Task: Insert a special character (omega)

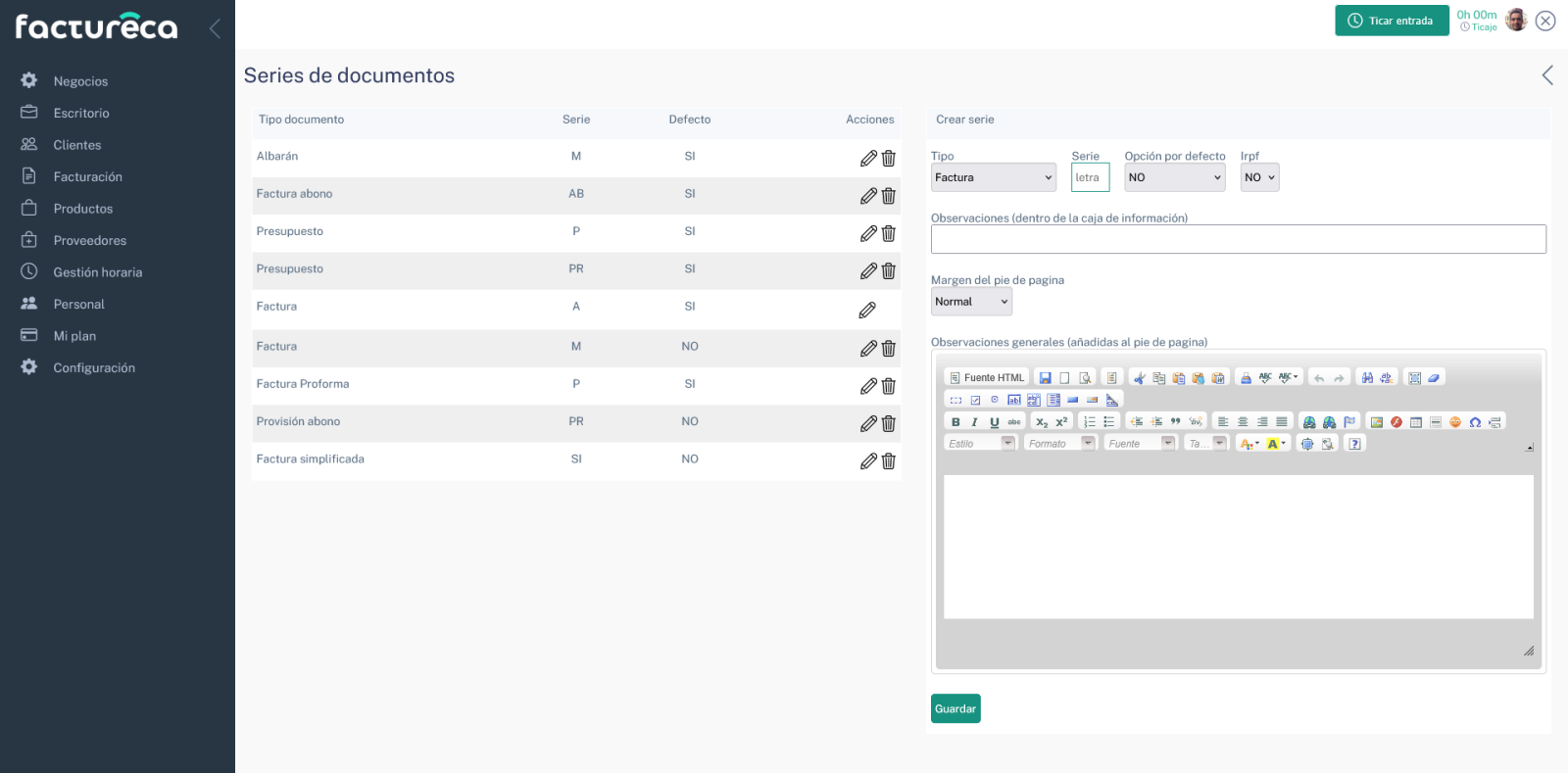Action: click(1475, 422)
